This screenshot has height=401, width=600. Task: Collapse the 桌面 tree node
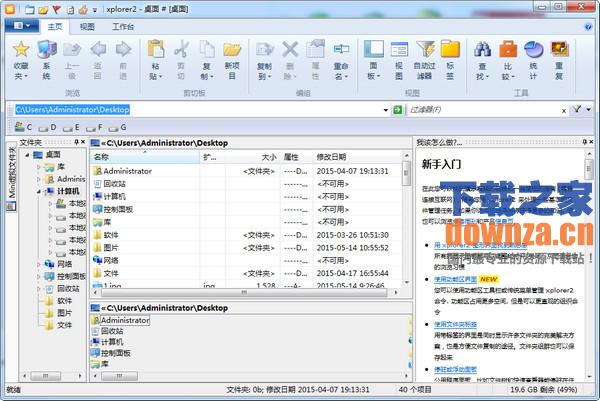pos(27,155)
